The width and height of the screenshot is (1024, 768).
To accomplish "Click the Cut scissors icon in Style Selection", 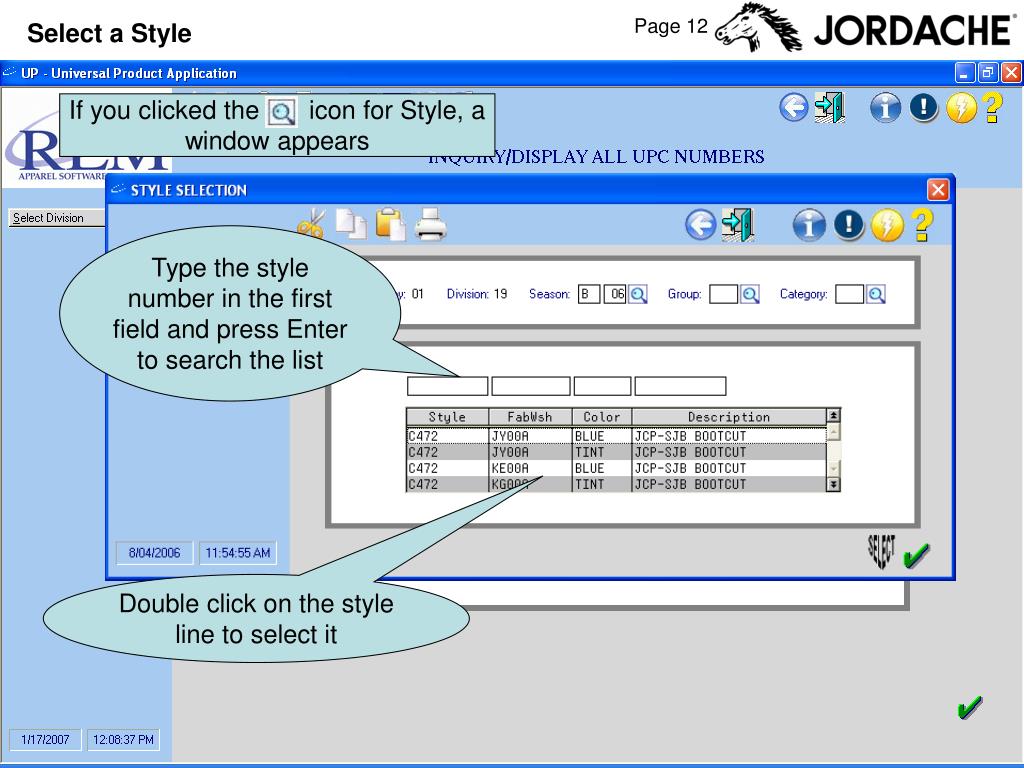I will pos(312,223).
